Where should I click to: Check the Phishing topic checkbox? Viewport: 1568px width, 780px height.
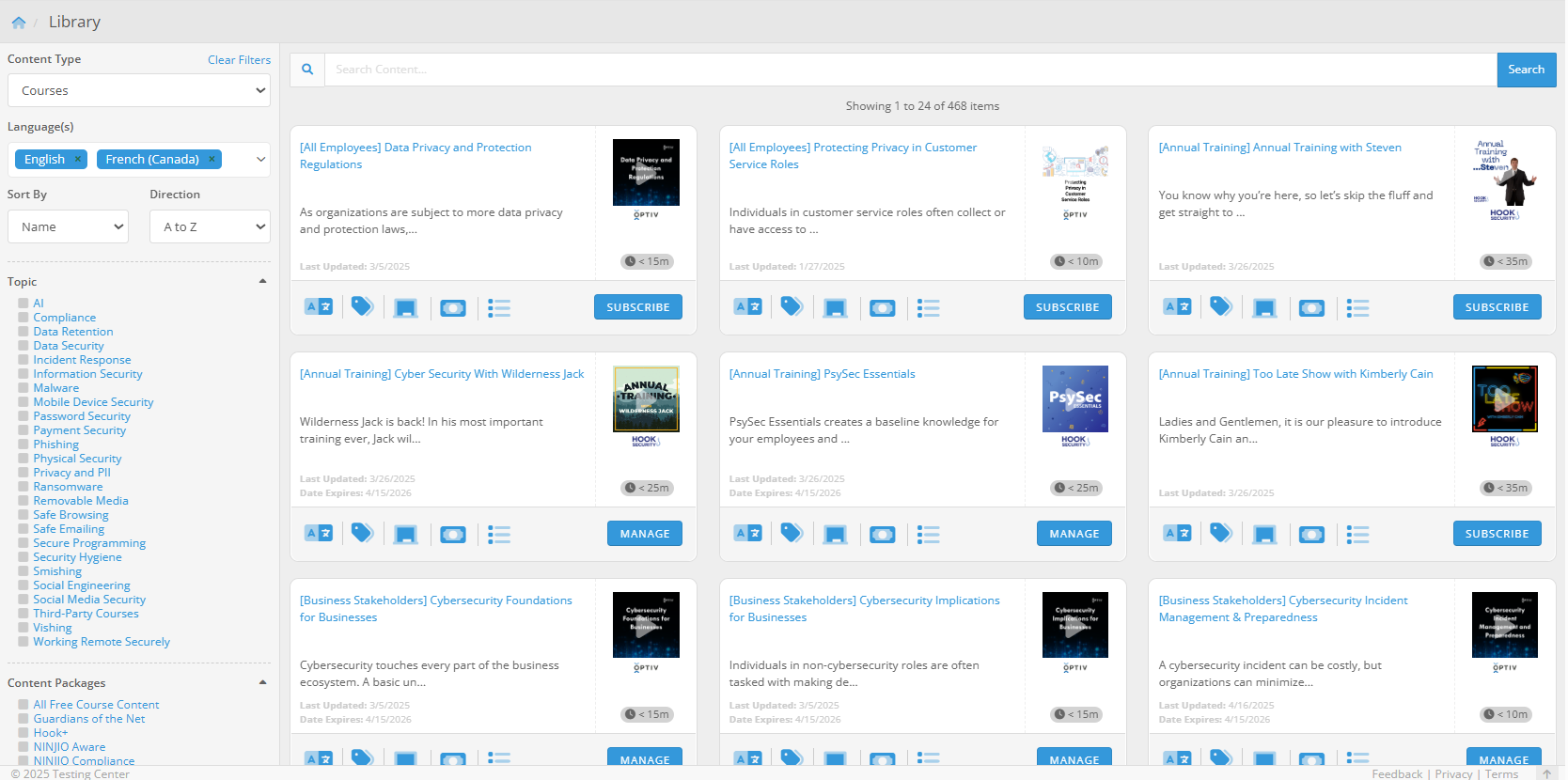pos(23,445)
